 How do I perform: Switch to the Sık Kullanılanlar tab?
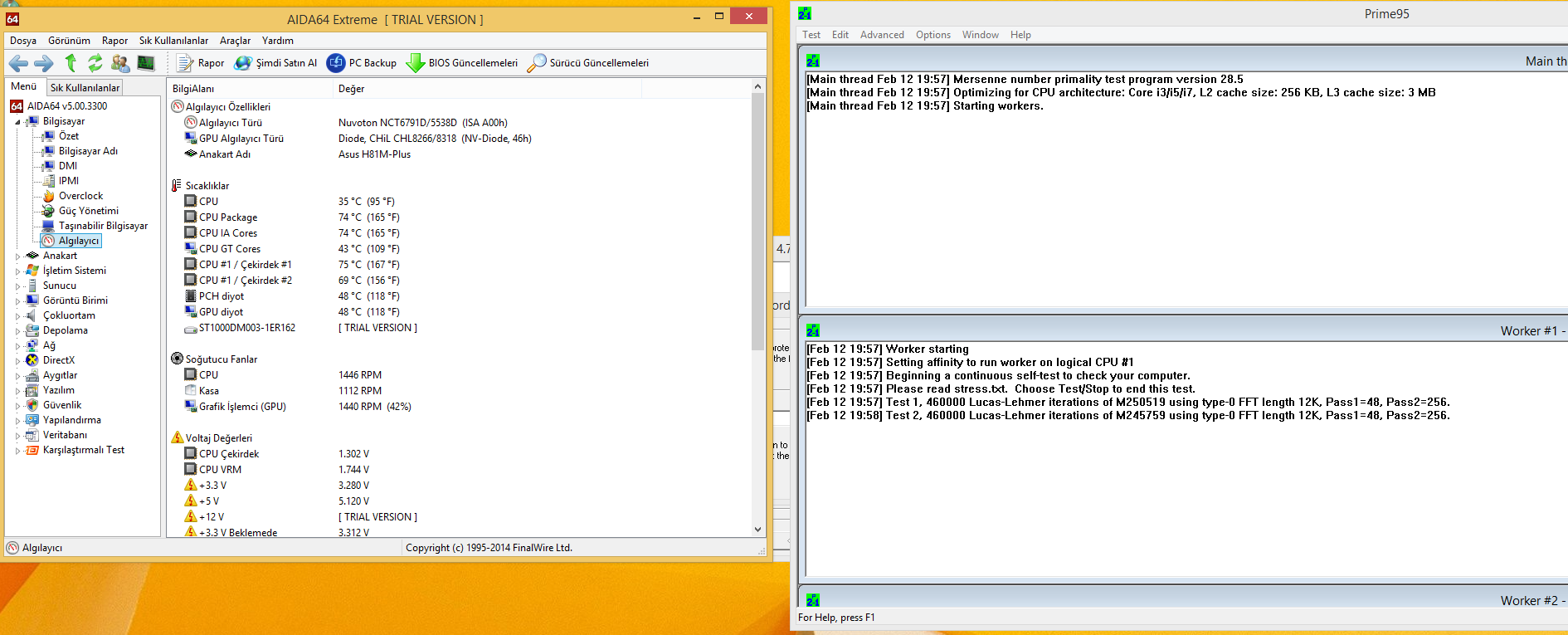(85, 87)
